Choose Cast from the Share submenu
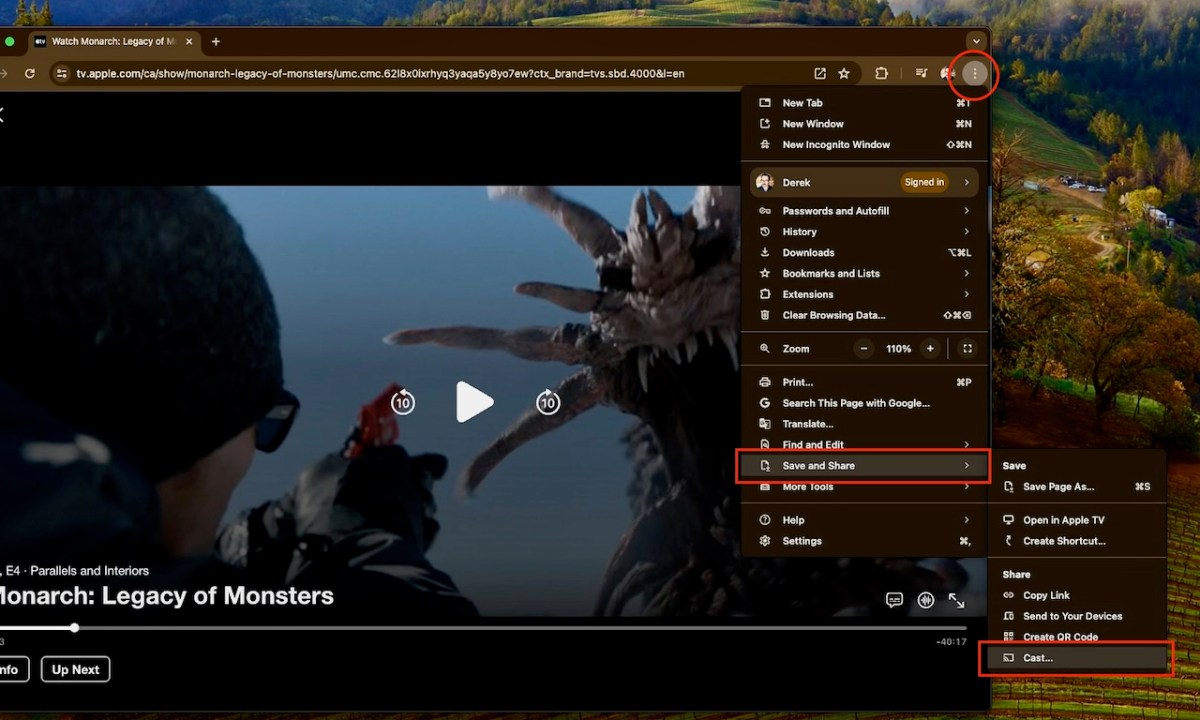 (x=1078, y=658)
